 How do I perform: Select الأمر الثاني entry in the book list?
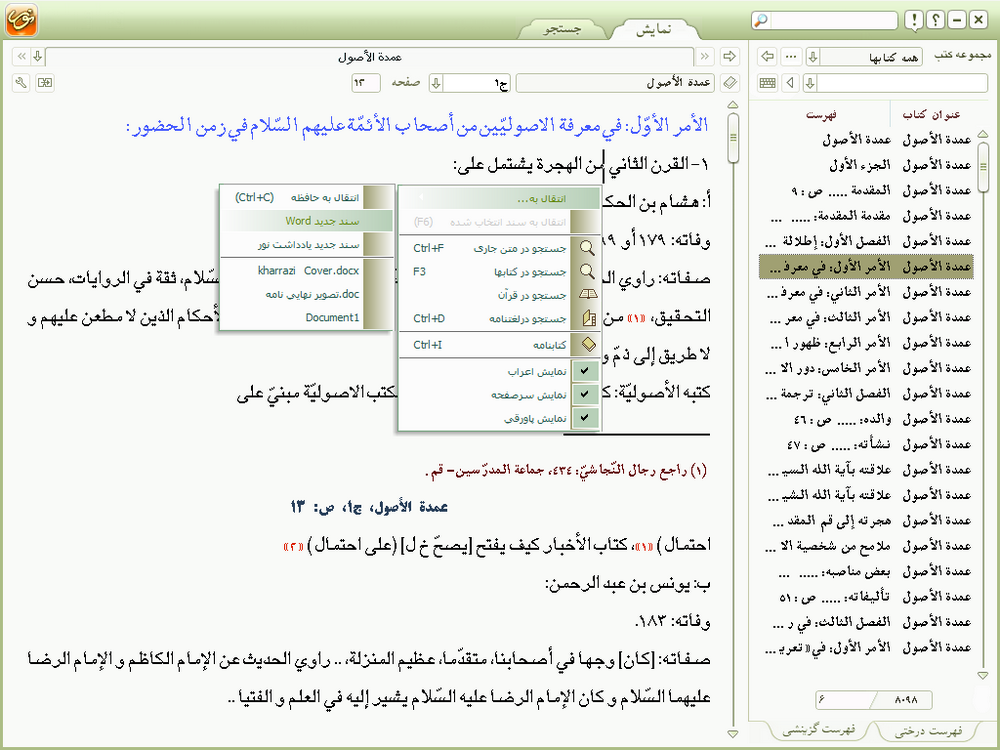pyautogui.click(x=865, y=292)
